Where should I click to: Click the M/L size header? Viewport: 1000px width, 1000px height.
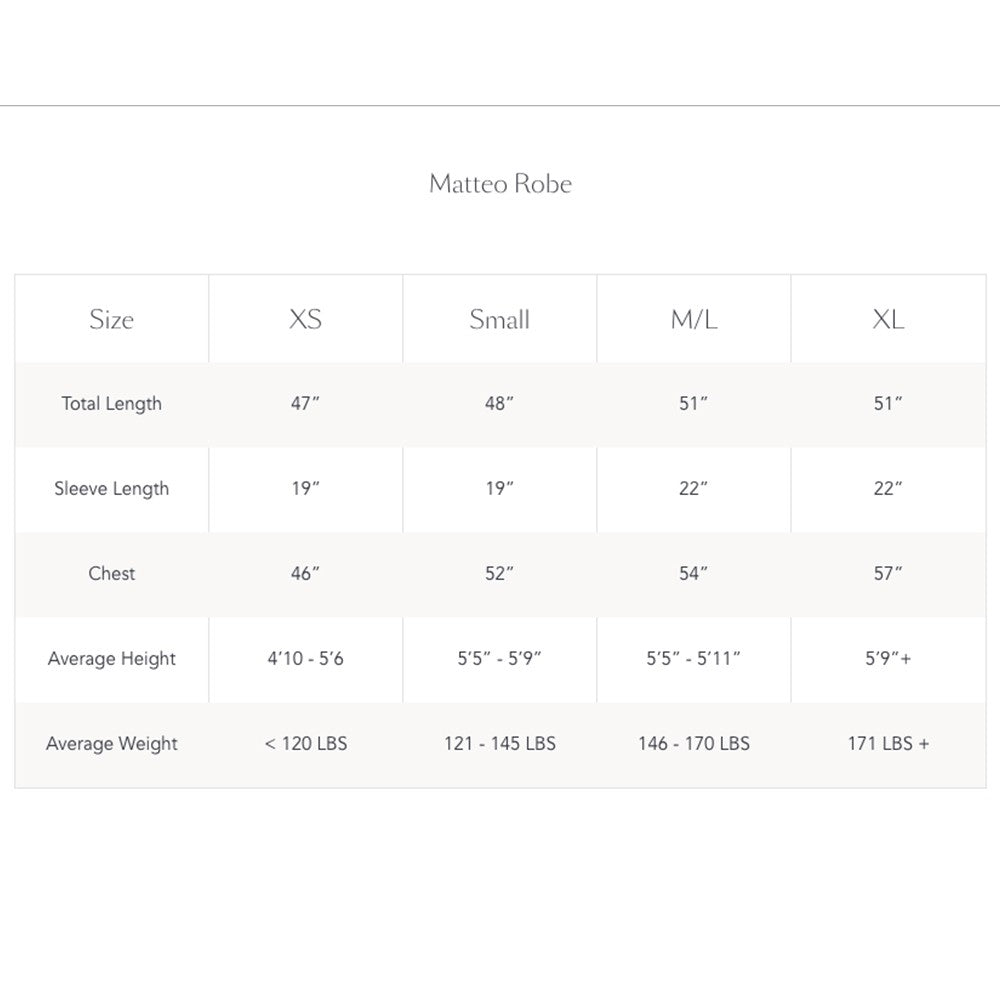click(693, 320)
